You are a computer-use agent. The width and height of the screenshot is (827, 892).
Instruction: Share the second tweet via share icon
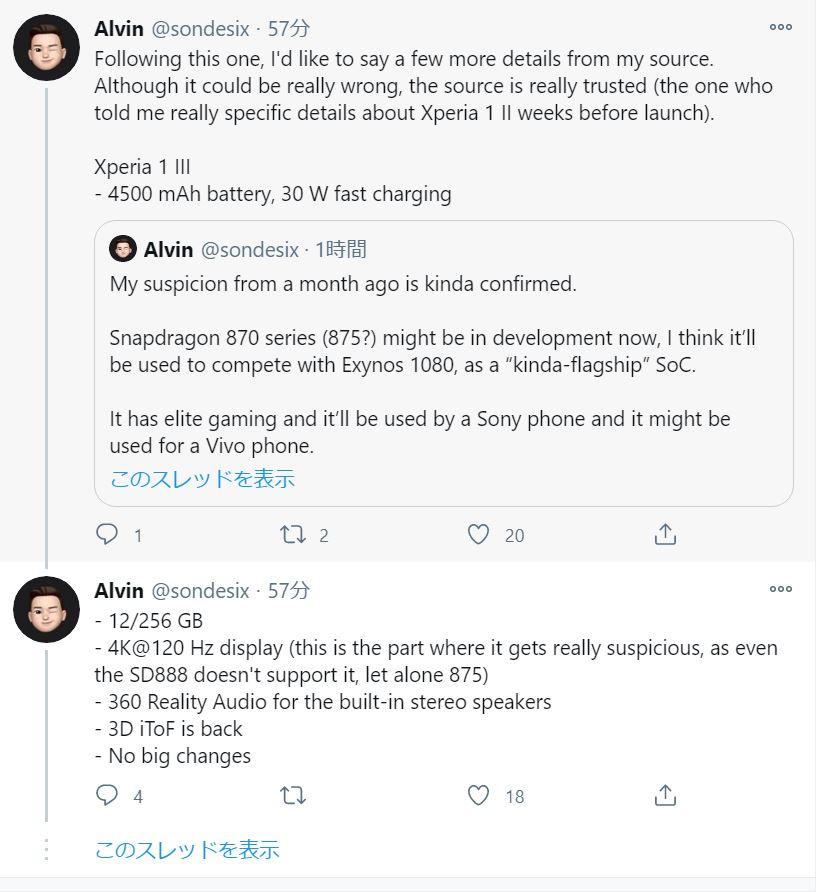point(665,795)
